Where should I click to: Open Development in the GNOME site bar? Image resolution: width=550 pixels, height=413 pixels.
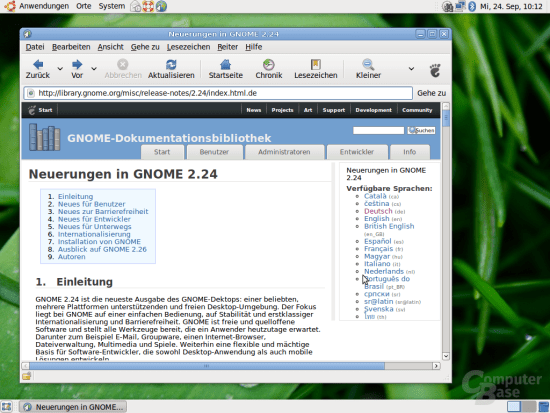[373, 110]
